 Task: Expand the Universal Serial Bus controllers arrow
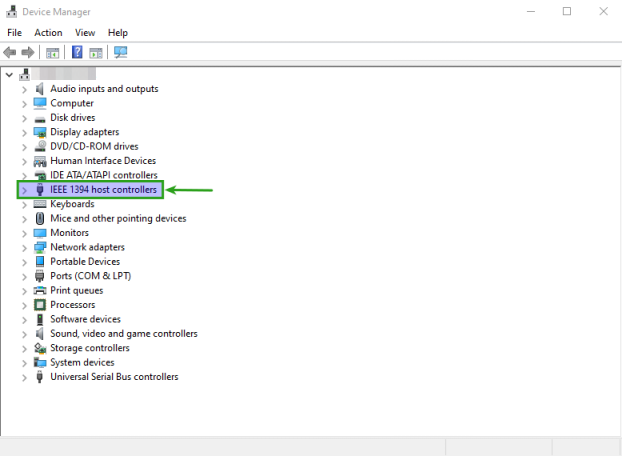point(24,377)
